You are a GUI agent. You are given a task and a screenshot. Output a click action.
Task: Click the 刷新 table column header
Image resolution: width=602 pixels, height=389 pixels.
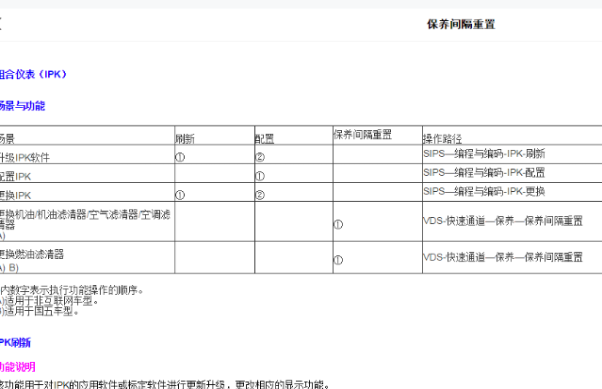point(185,139)
